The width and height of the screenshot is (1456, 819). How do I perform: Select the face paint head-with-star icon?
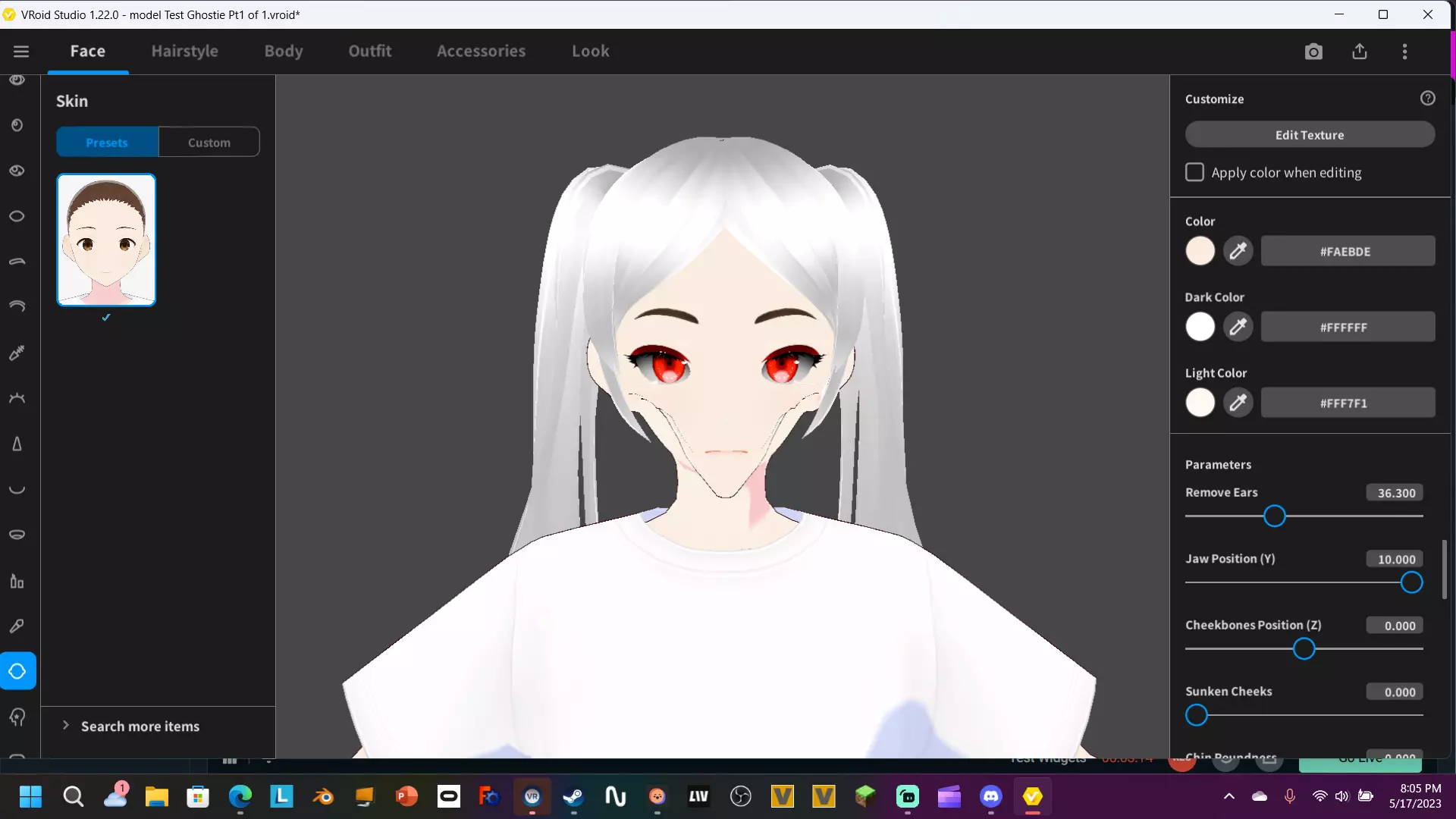click(17, 717)
